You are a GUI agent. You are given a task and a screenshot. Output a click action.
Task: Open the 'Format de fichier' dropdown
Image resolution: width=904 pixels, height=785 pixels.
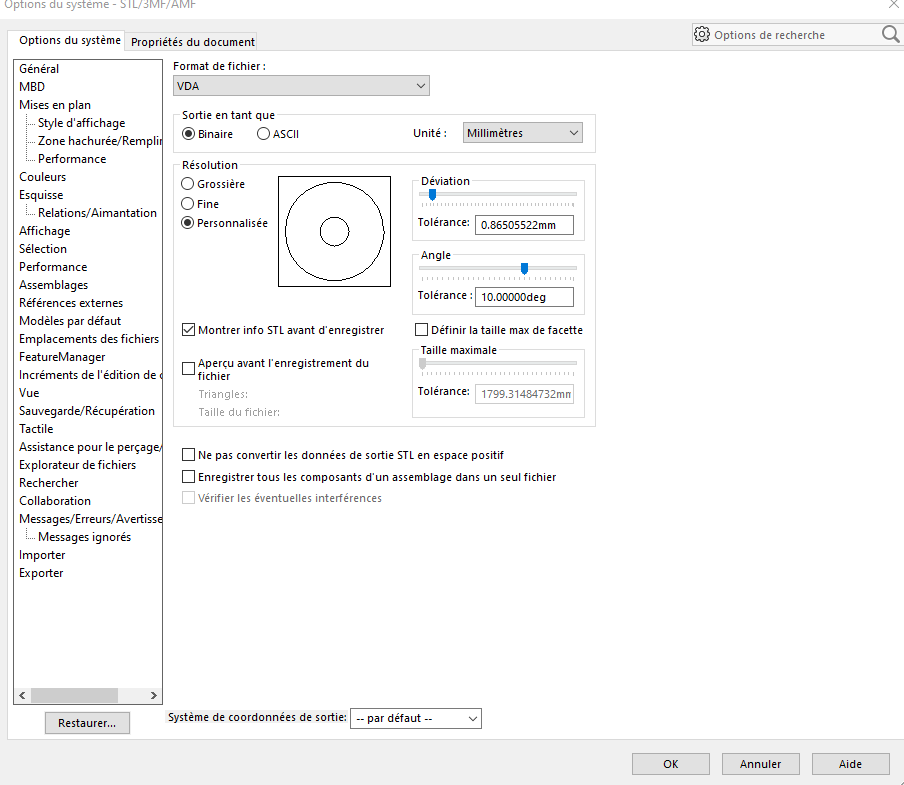pos(301,86)
